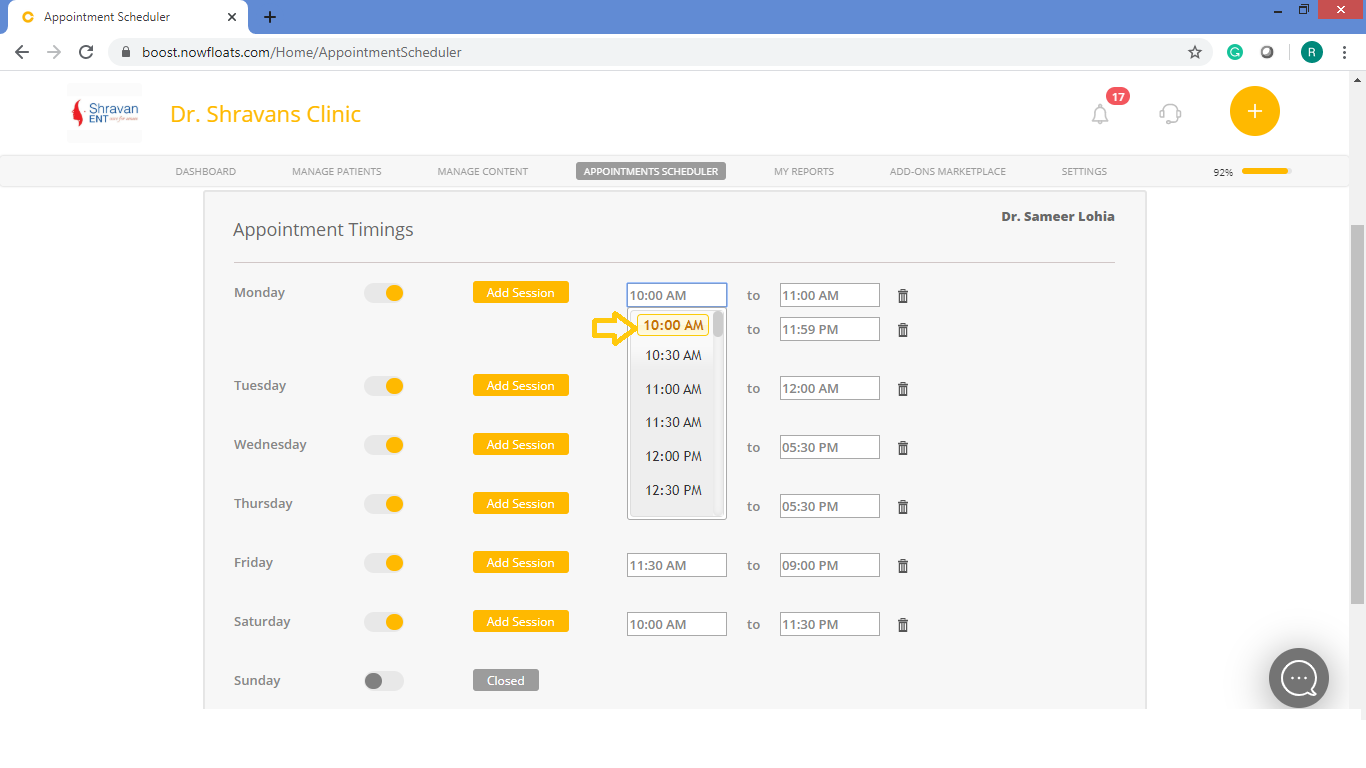Image resolution: width=1366 pixels, height=768 pixels.
Task: Open Saturday's 10:00 AM start time field
Action: tap(677, 624)
